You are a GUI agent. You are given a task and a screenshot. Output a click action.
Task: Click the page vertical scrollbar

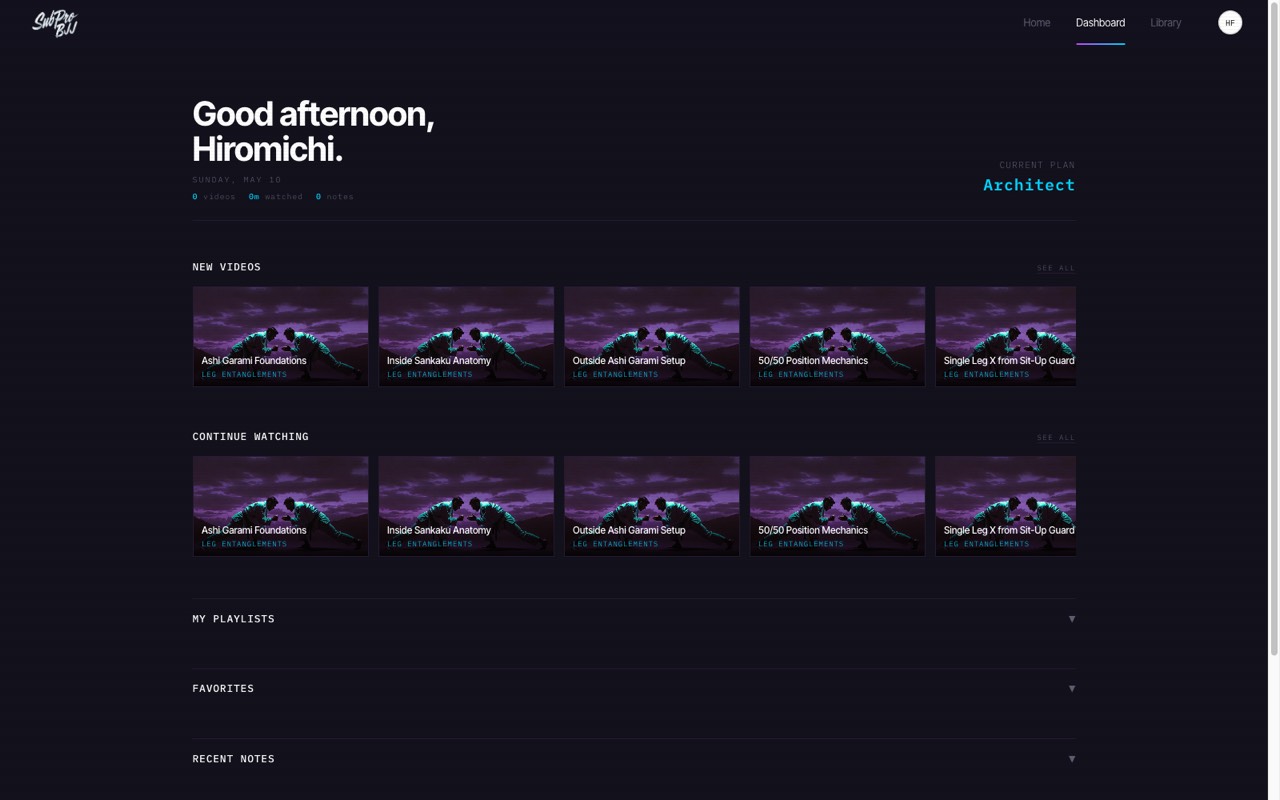pyautogui.click(x=1274, y=330)
